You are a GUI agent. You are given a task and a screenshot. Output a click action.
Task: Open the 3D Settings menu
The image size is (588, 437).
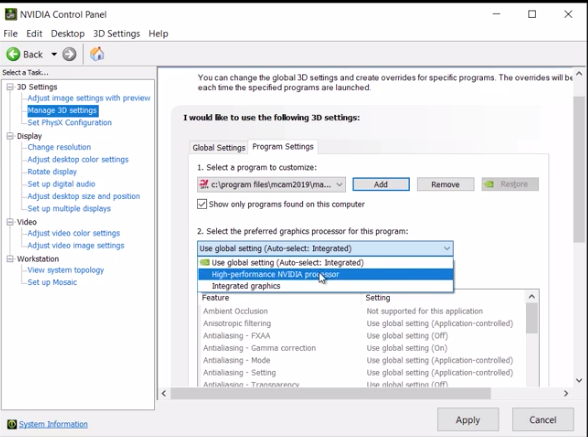click(x=116, y=34)
